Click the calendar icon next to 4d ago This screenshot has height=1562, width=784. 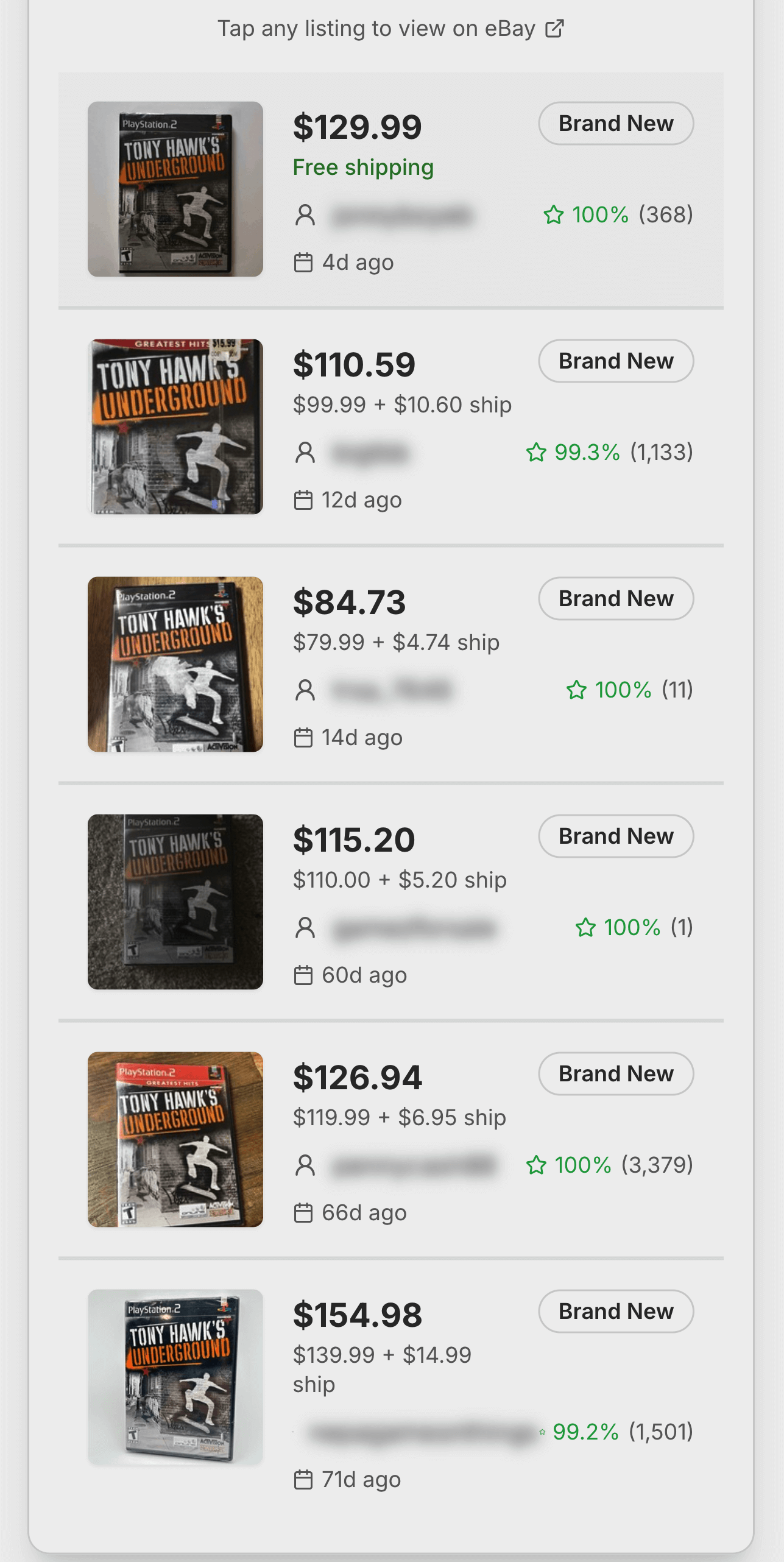(x=303, y=263)
